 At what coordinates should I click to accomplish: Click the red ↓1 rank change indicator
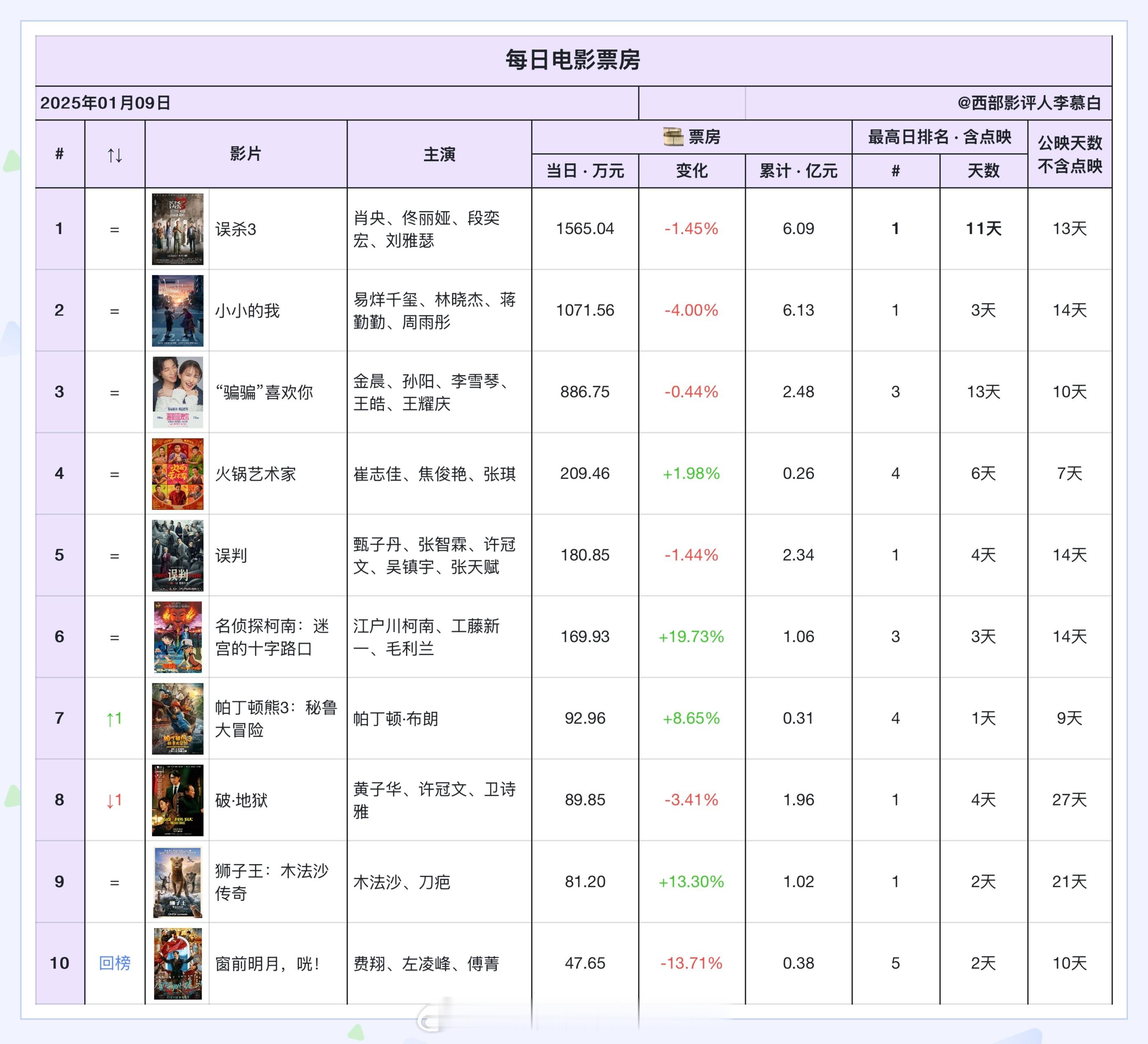(x=114, y=800)
